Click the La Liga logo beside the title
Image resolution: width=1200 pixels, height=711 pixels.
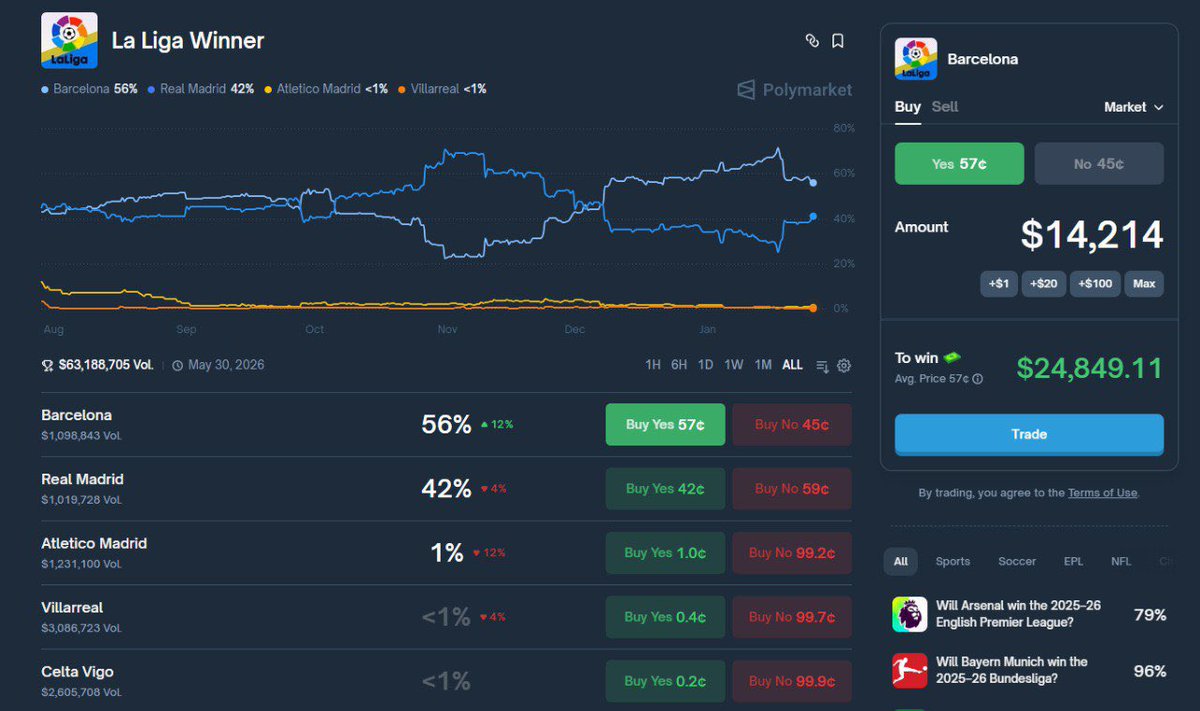pos(69,40)
